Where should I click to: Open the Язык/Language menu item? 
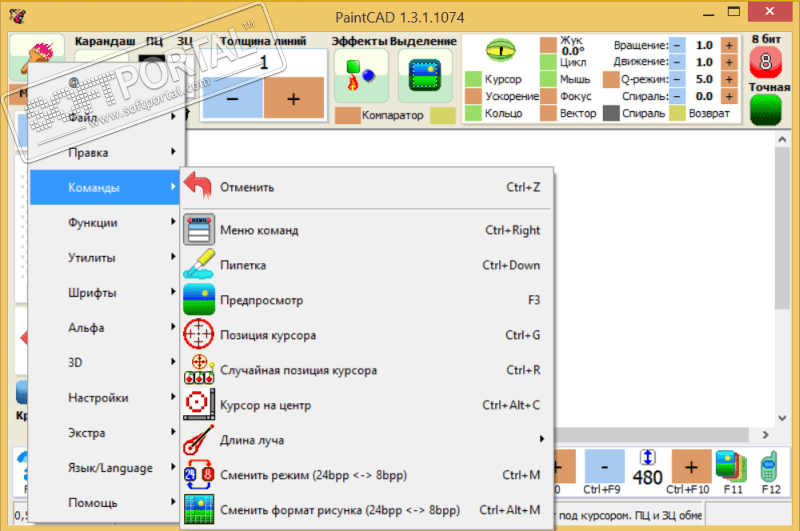(x=104, y=467)
